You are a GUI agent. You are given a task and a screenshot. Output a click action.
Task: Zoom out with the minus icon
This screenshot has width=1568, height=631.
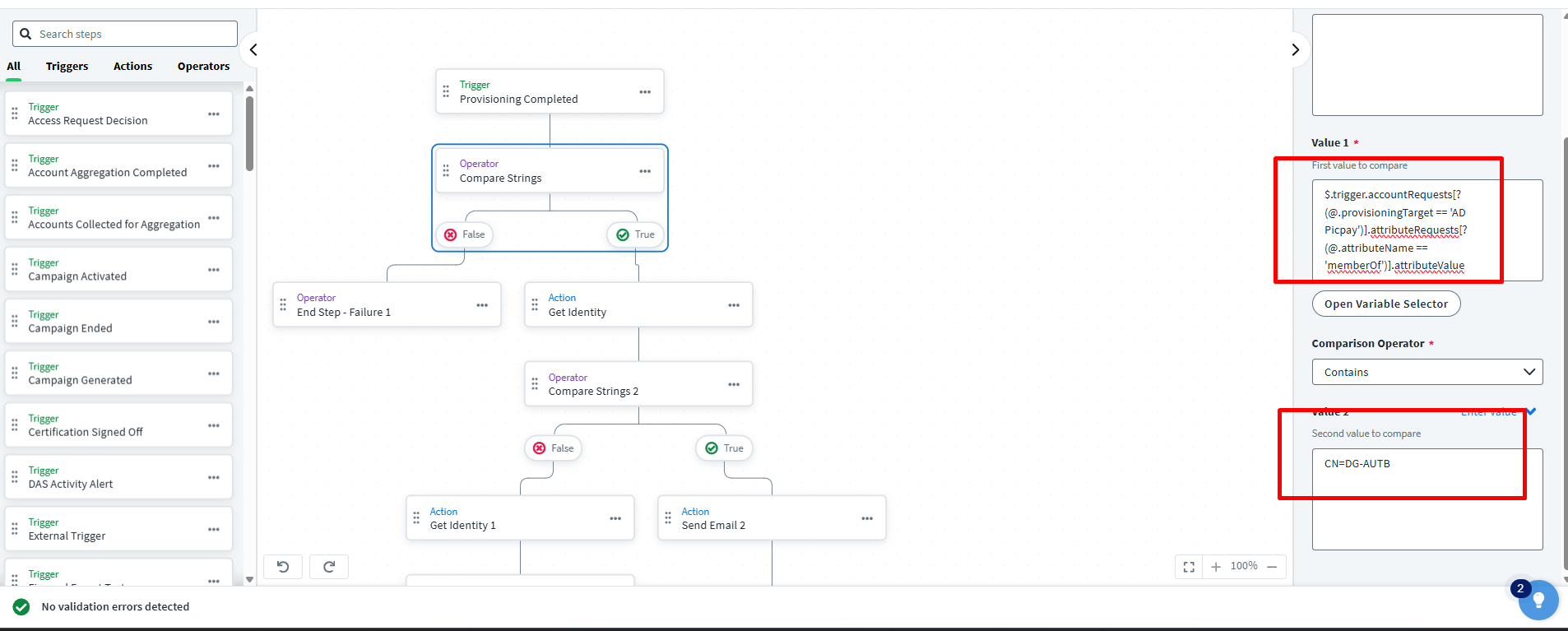tap(1272, 567)
